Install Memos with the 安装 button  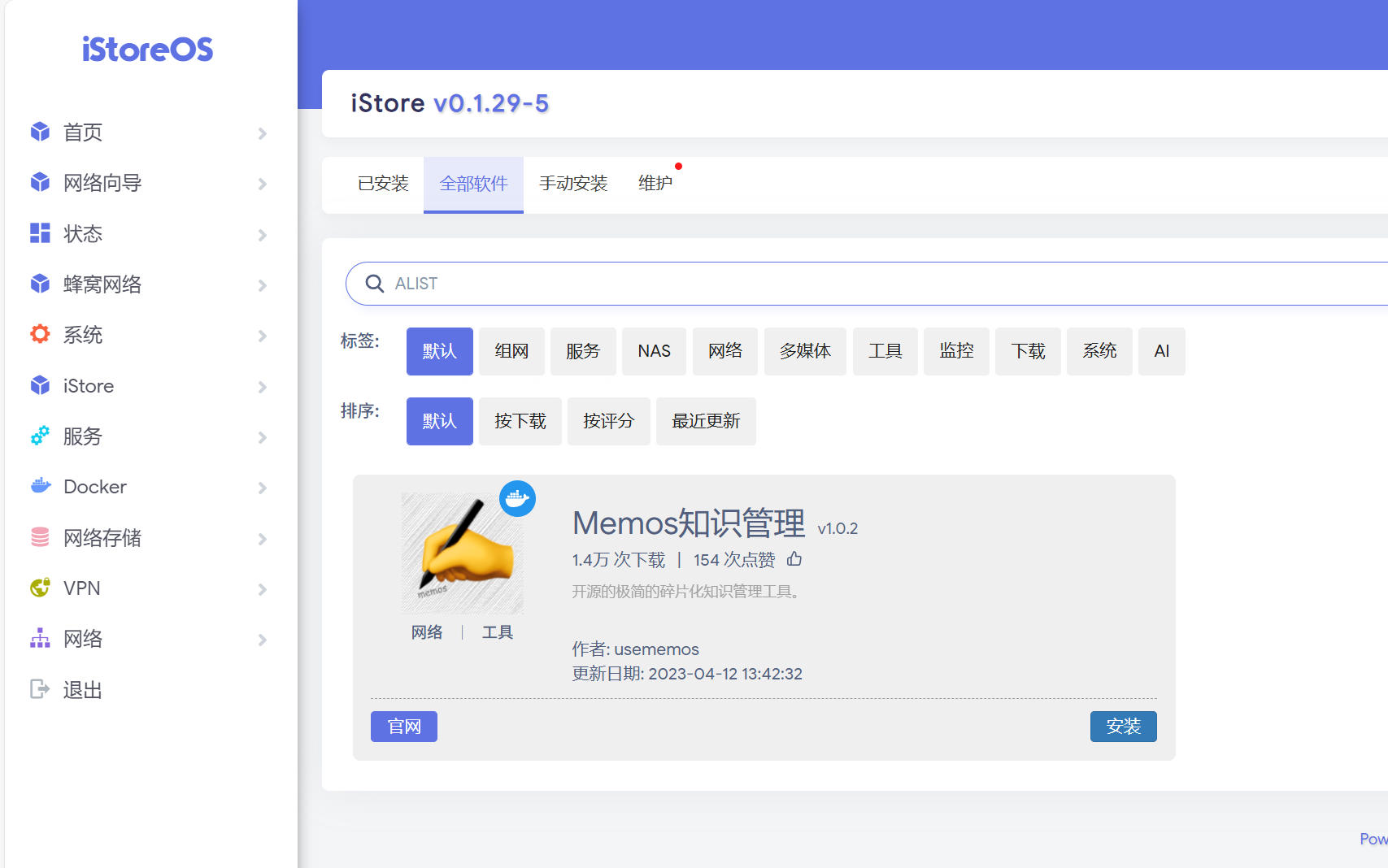(1123, 727)
